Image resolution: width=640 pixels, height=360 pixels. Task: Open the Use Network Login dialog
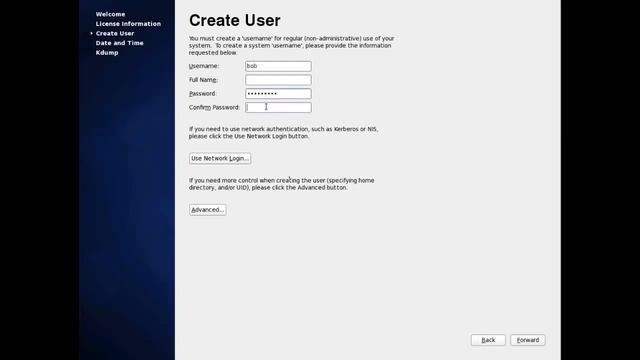click(x=220, y=158)
